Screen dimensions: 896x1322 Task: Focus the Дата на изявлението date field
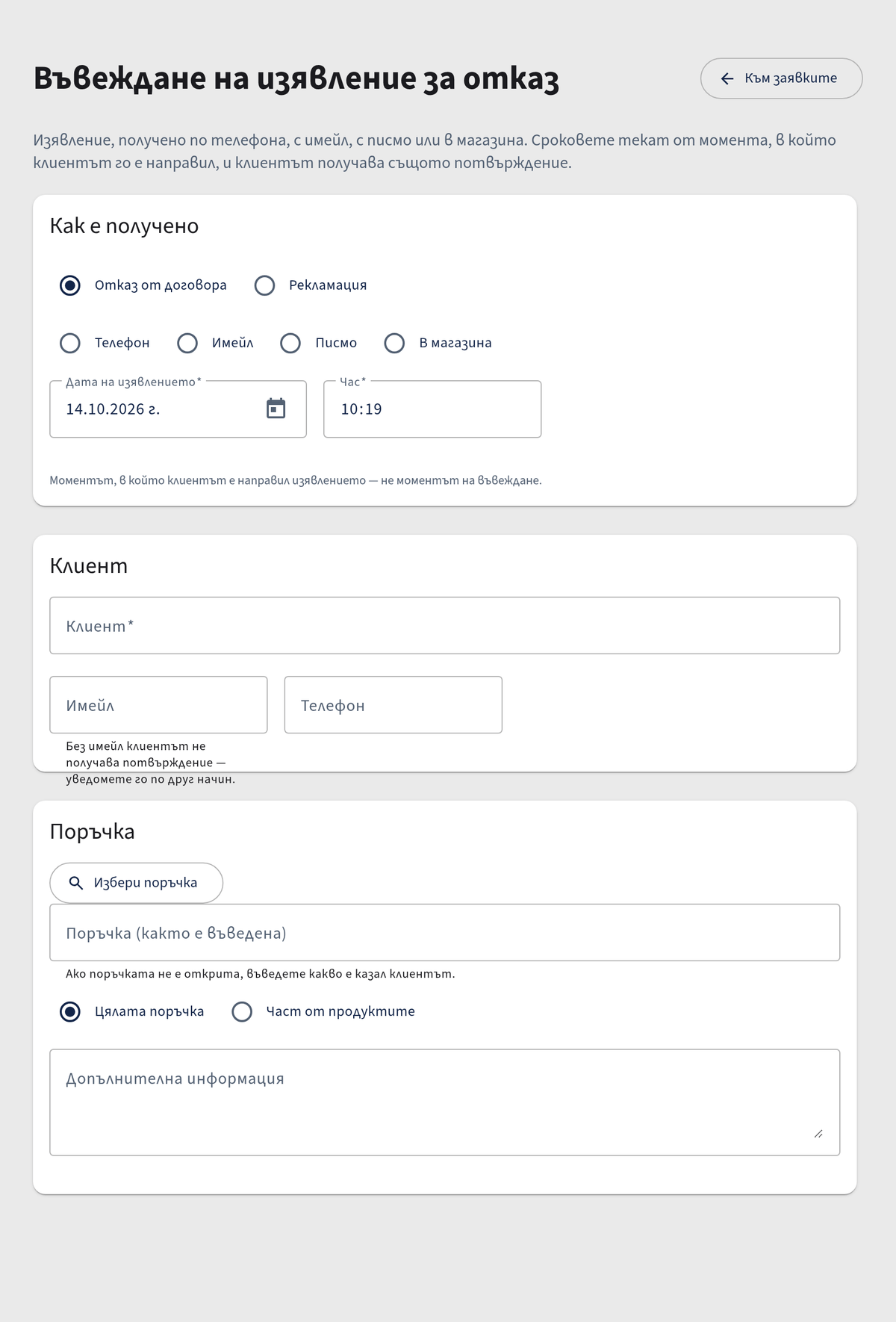tap(178, 409)
